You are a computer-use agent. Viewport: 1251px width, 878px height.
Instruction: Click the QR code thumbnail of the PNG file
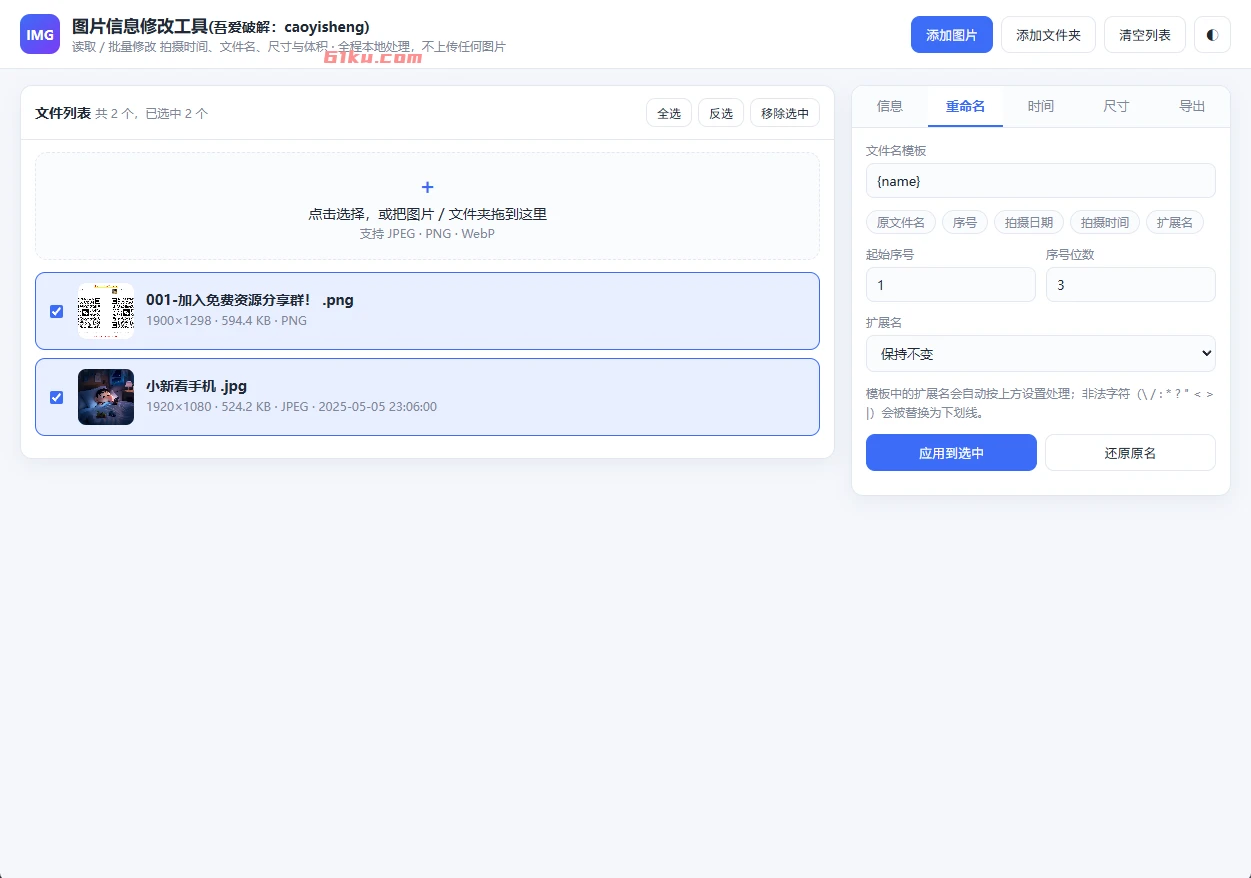106,311
